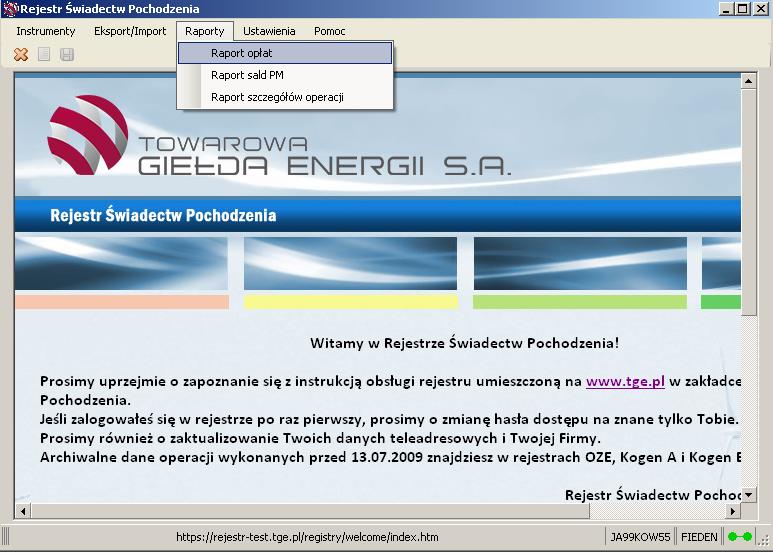This screenshot has width=773, height=554.
Task: Minimize the Rejestr Świadectw Pochodzenia window
Action: pos(726,9)
